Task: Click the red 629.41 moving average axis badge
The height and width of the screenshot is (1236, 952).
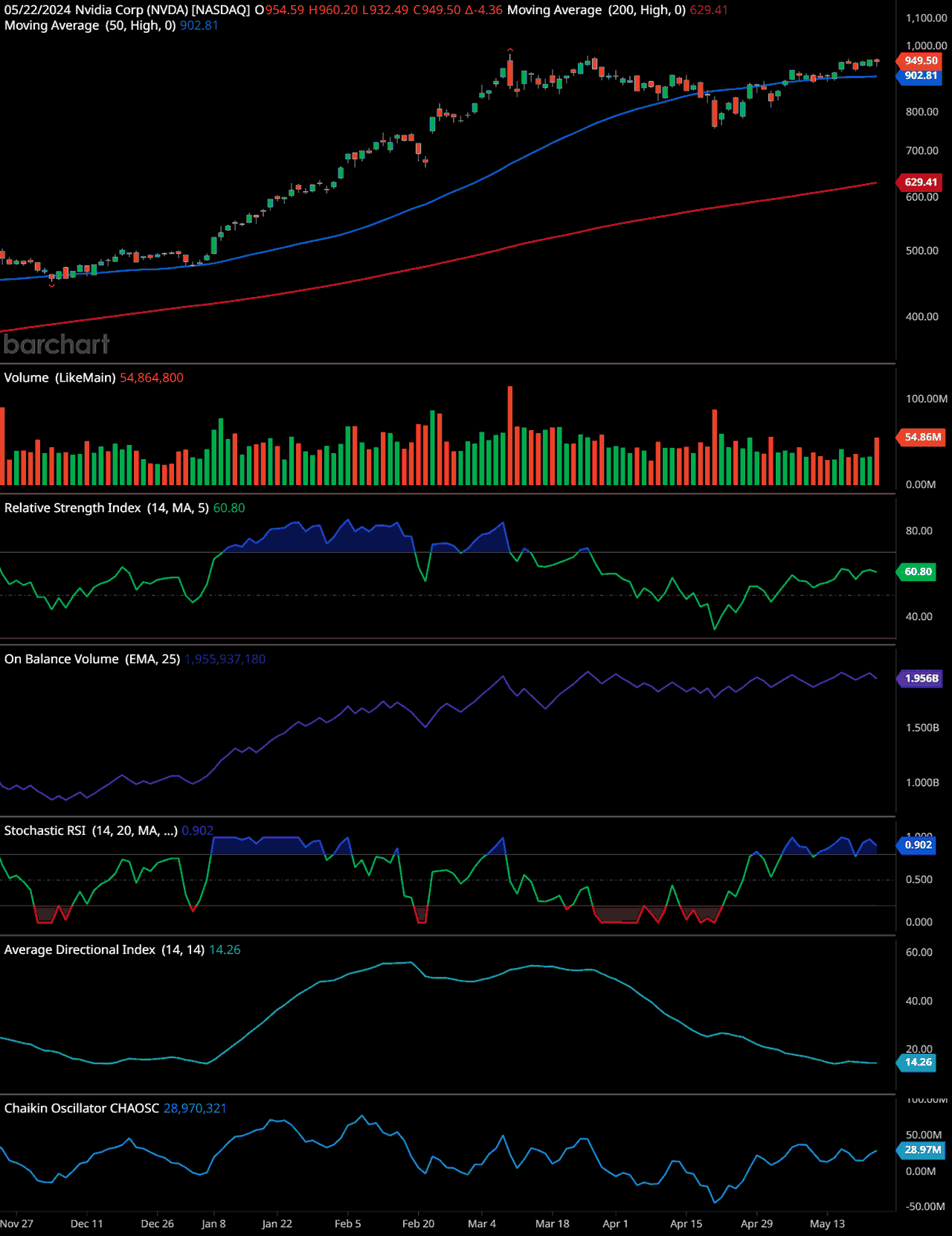Action: [x=921, y=182]
